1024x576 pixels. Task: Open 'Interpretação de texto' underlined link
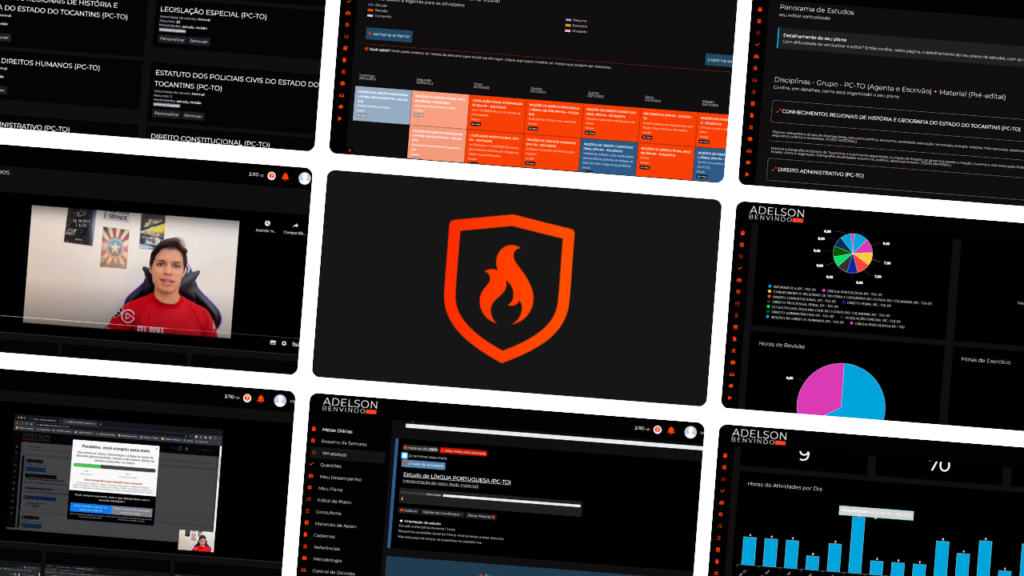[441, 484]
